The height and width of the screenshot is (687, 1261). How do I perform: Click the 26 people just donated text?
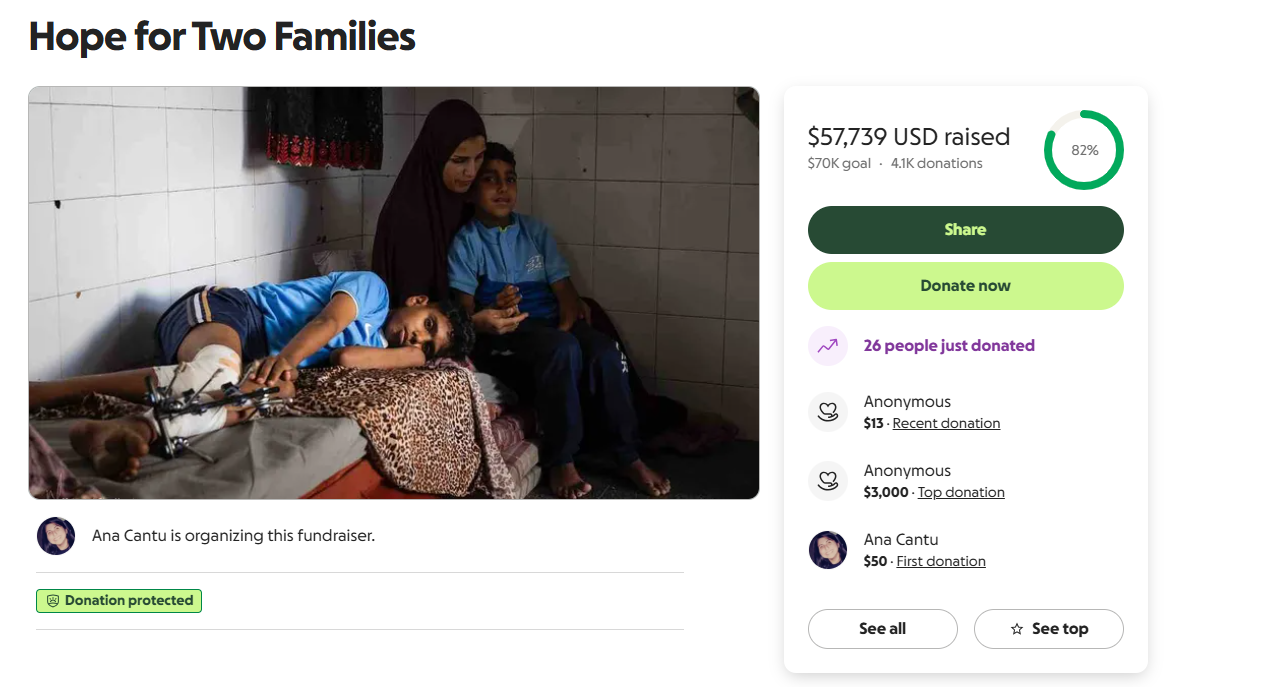click(x=949, y=346)
